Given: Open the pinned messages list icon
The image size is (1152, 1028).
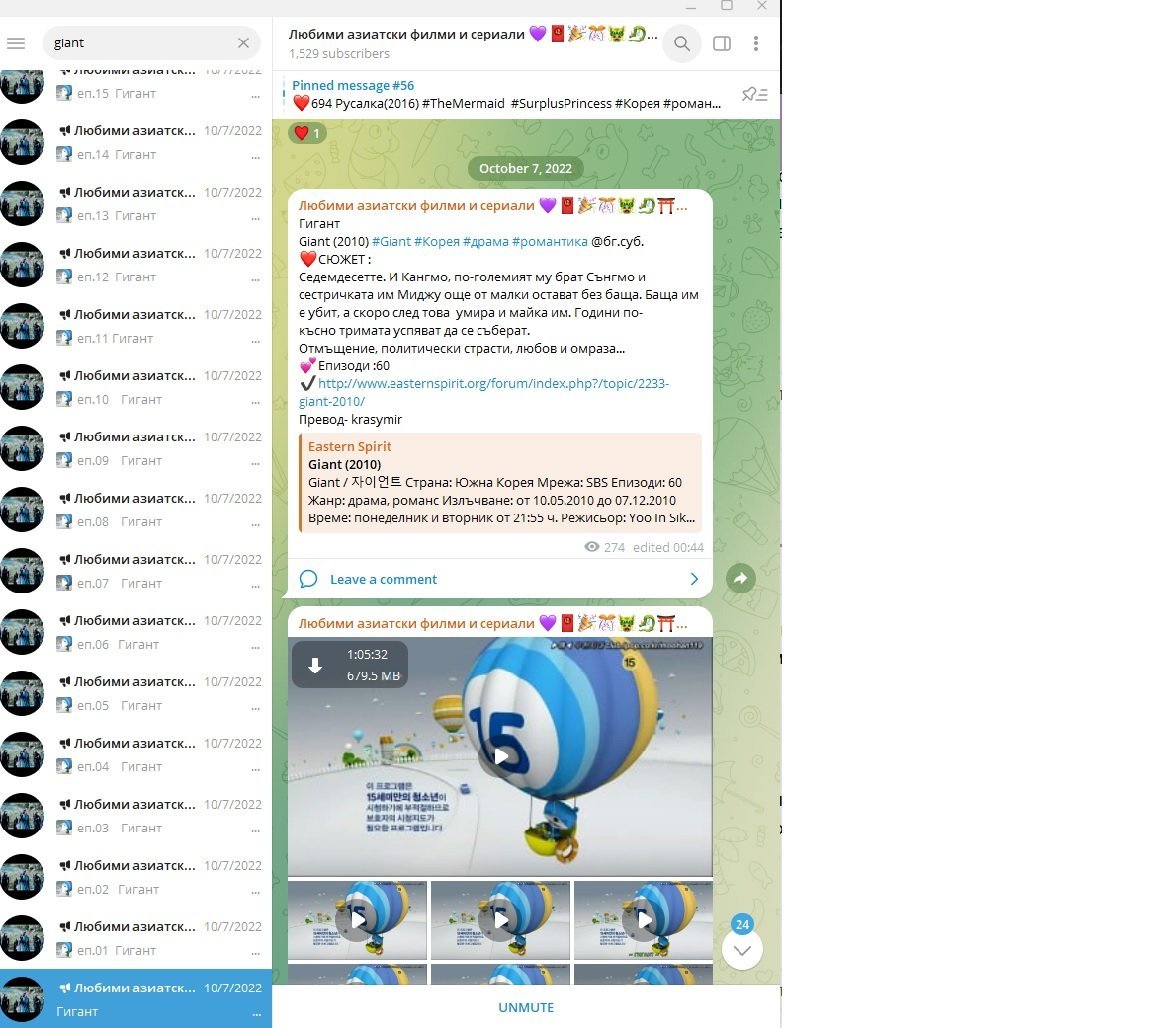Looking at the screenshot, I should (x=754, y=95).
